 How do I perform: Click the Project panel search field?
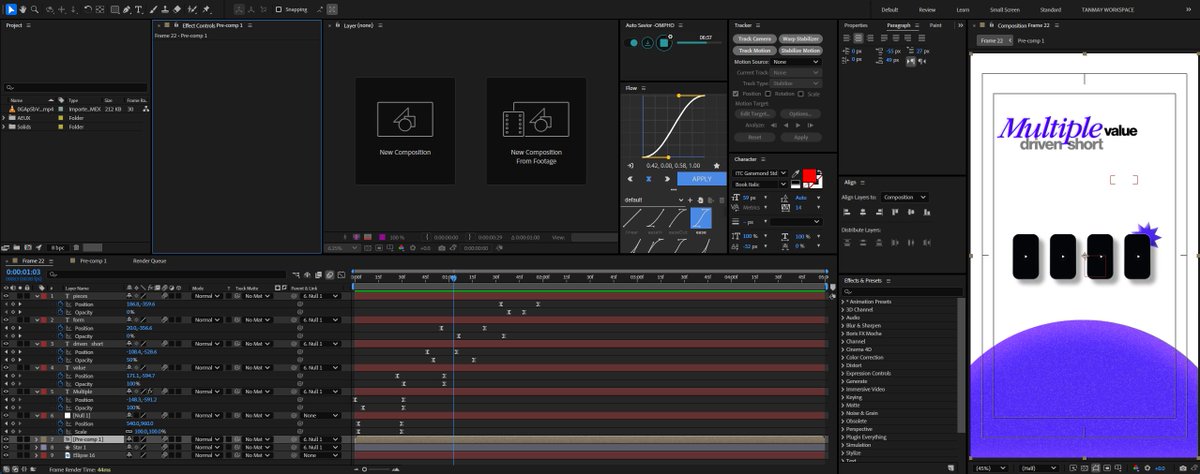pos(77,87)
